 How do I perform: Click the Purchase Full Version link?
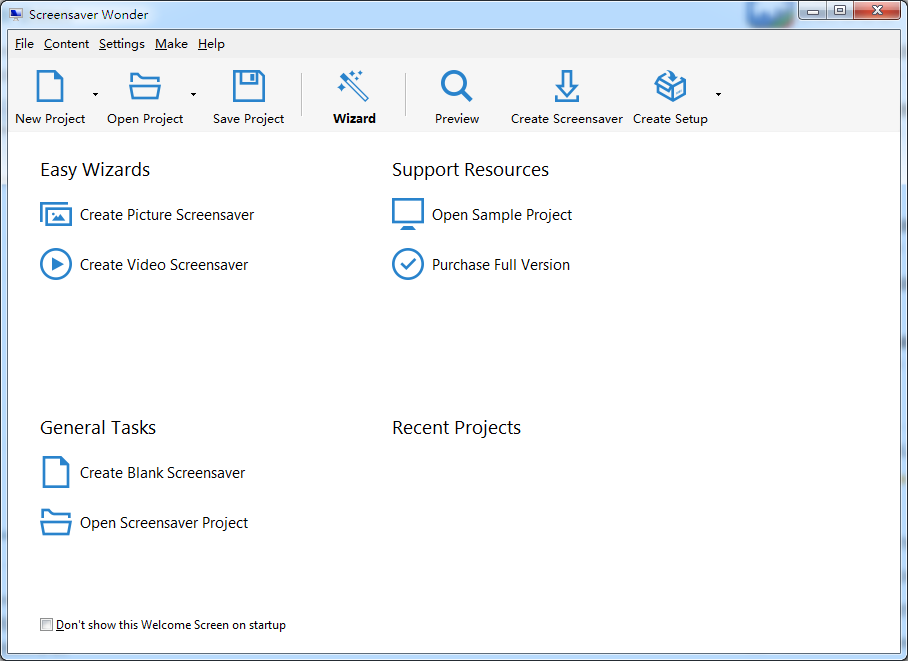coord(501,265)
